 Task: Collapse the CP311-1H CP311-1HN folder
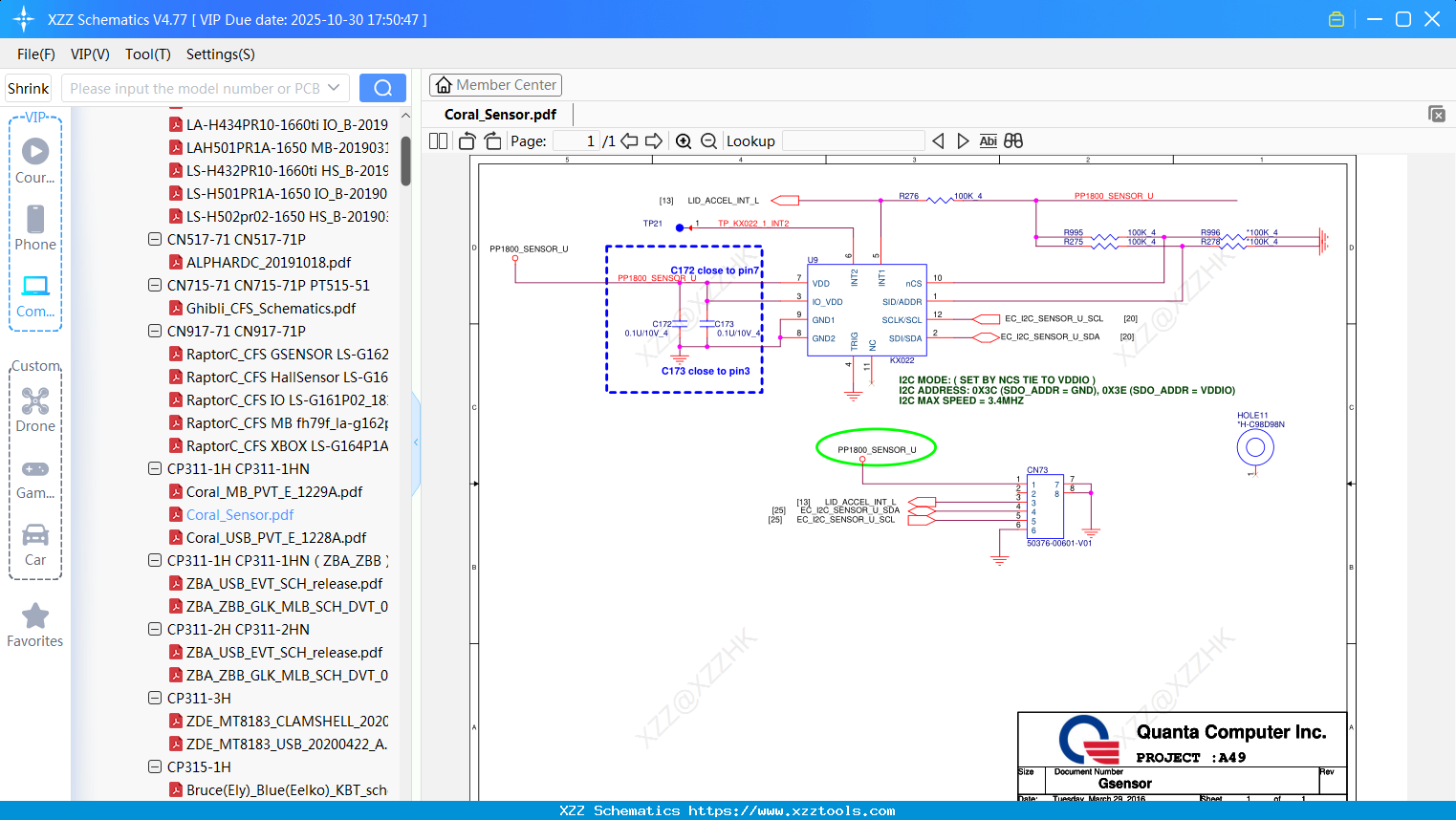(155, 468)
